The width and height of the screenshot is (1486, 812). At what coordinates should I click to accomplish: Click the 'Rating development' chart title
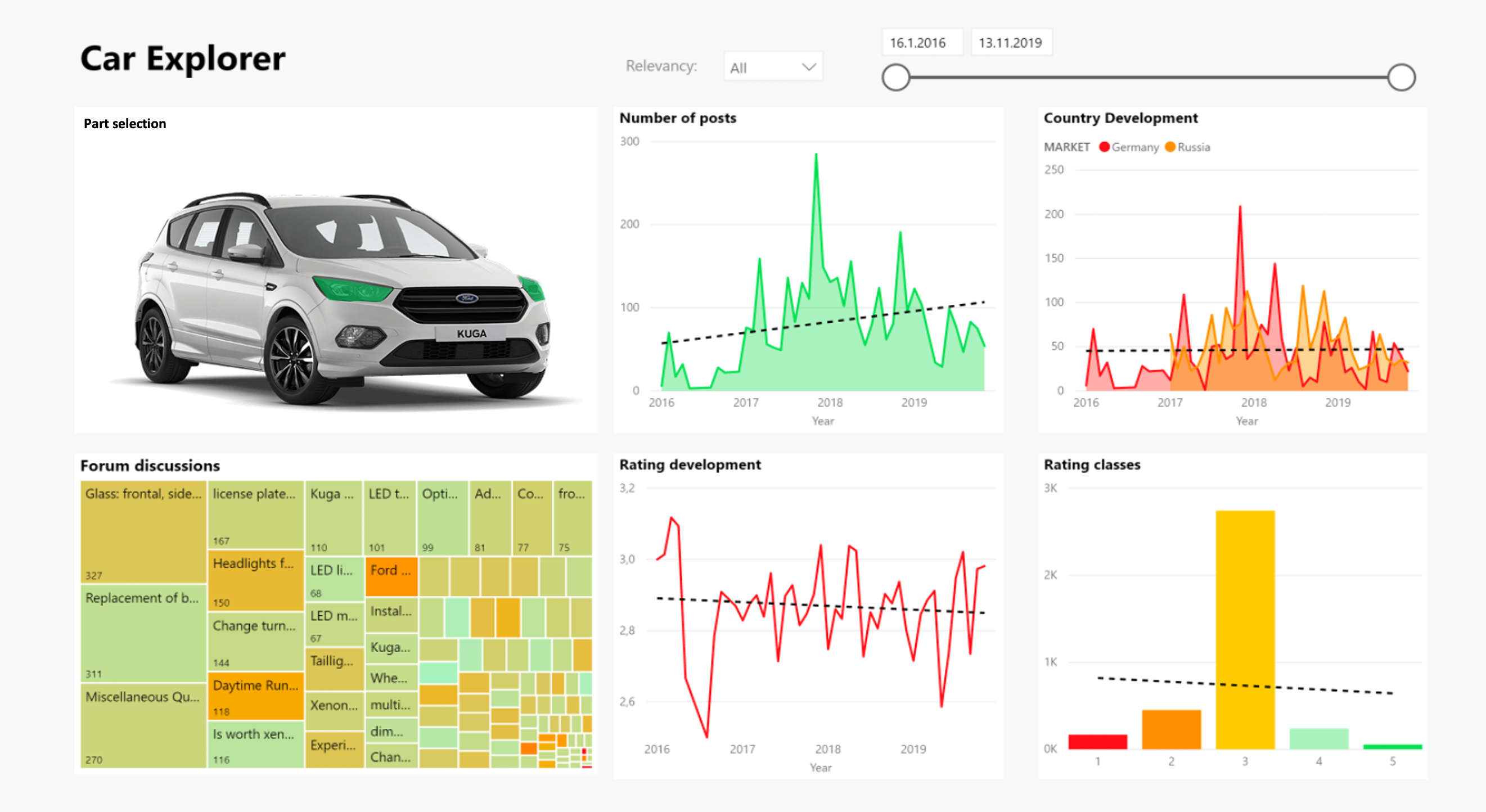(690, 464)
